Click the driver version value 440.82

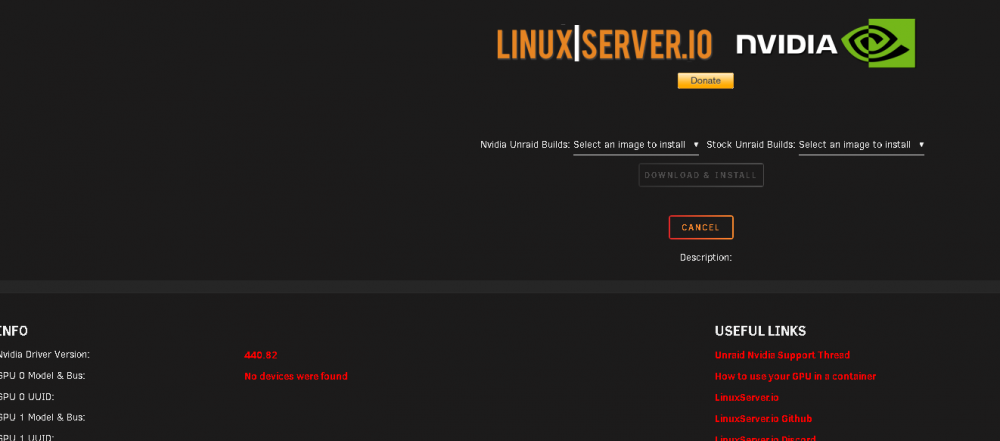tap(260, 355)
